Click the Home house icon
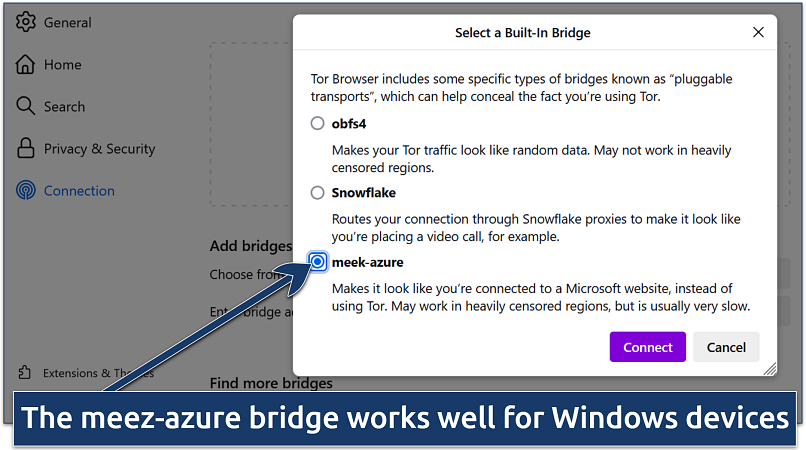806x450 pixels. tap(26, 65)
